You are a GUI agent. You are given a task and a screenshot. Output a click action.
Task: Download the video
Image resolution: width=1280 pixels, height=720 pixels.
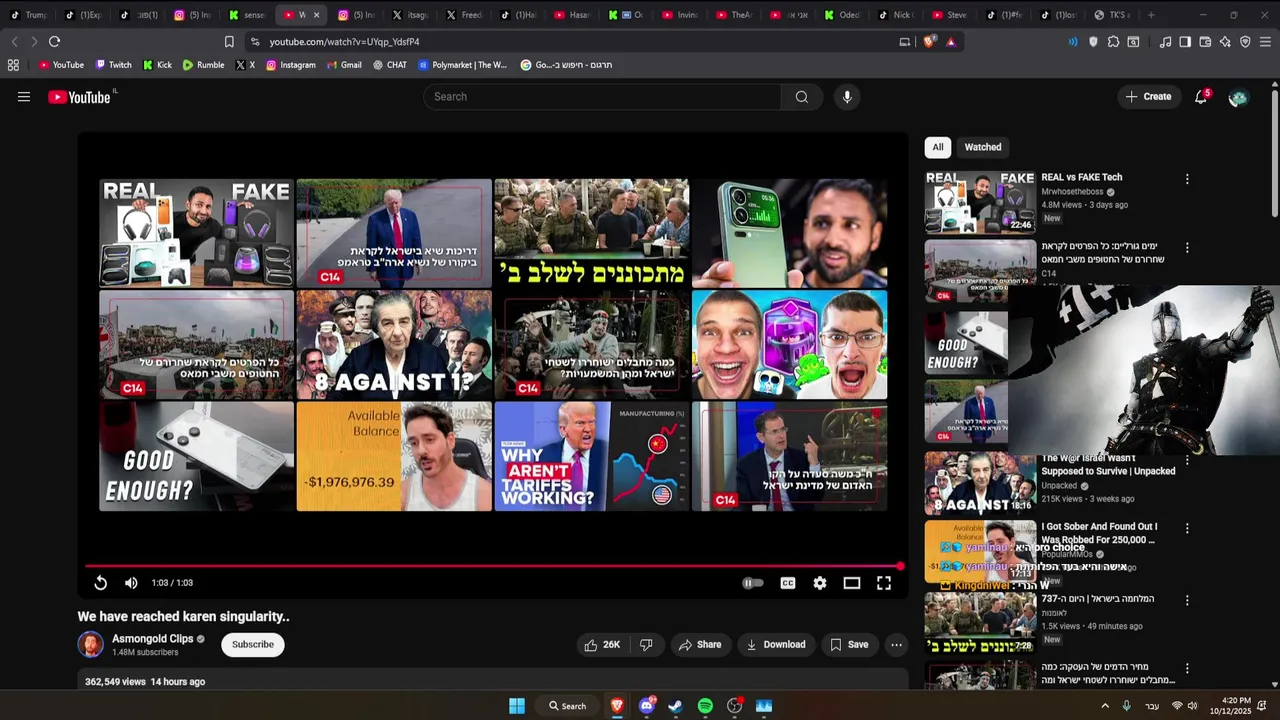(776, 645)
